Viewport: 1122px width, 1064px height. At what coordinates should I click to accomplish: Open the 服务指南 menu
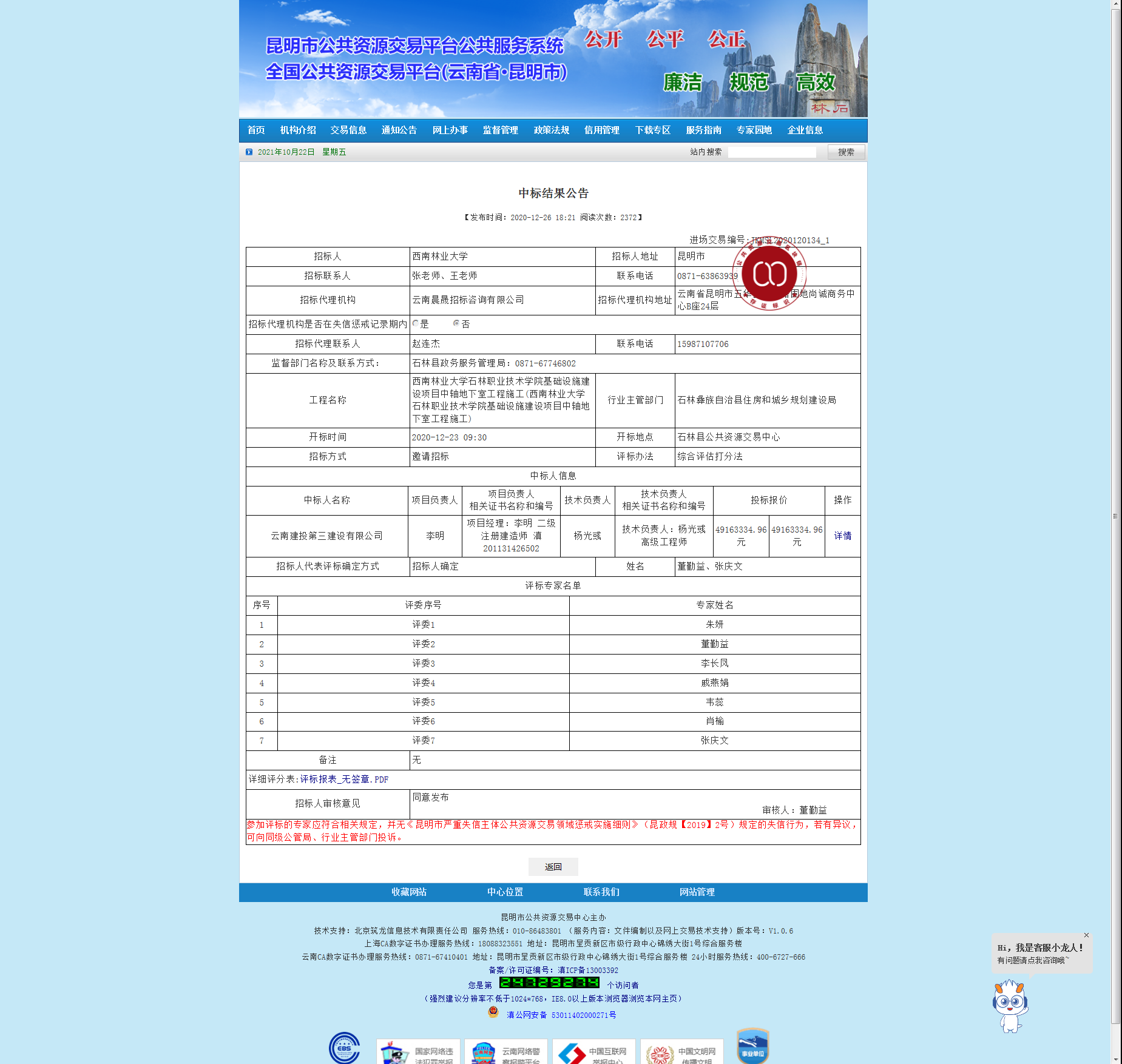[704, 130]
